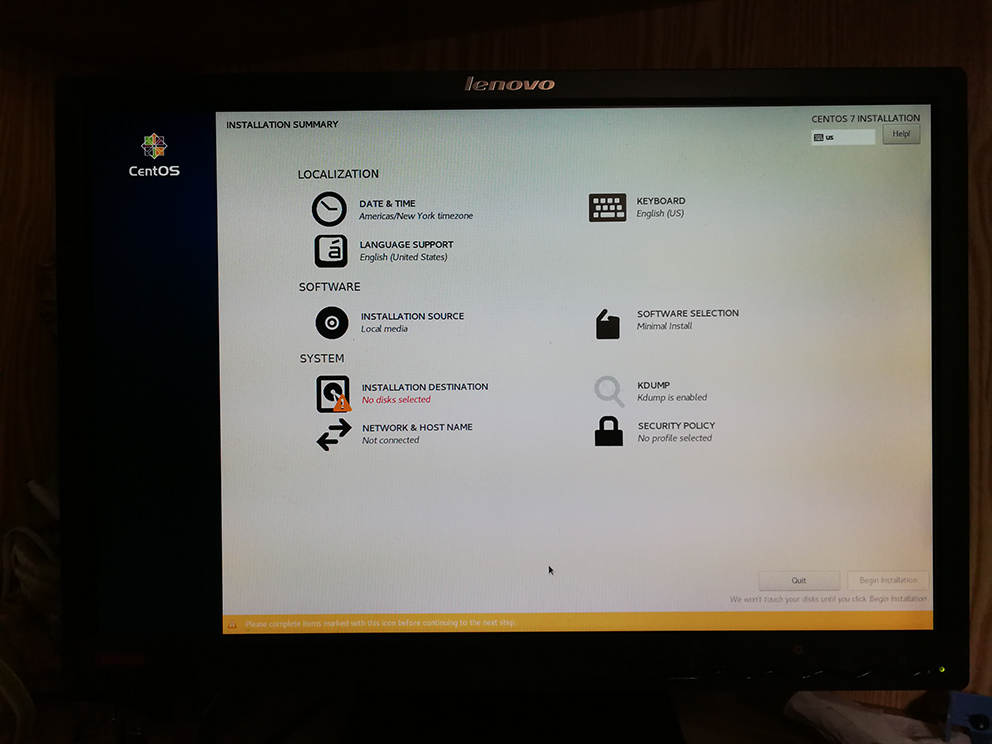Click the Help! button
992x744 pixels.
pos(901,134)
